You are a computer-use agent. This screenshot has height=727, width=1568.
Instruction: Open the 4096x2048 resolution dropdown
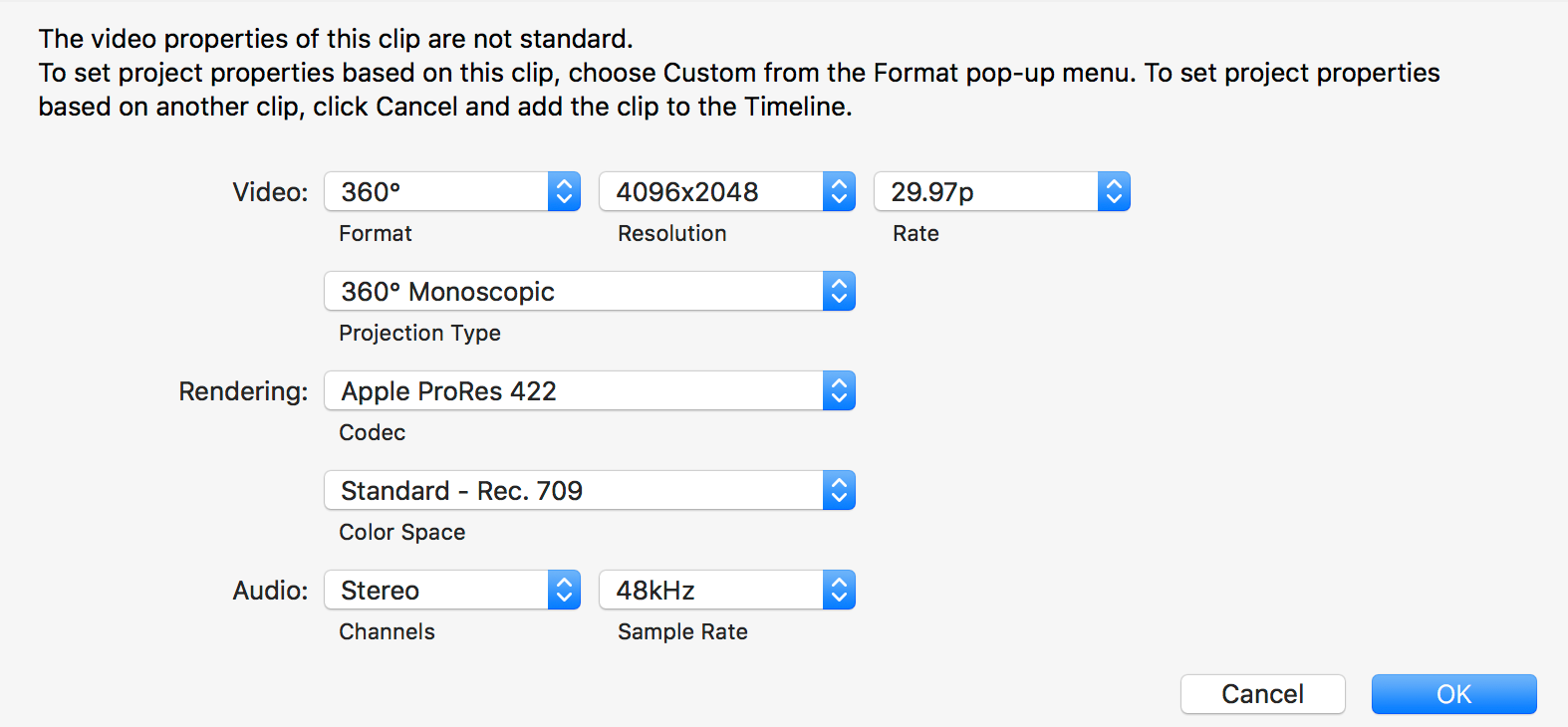[x=727, y=191]
